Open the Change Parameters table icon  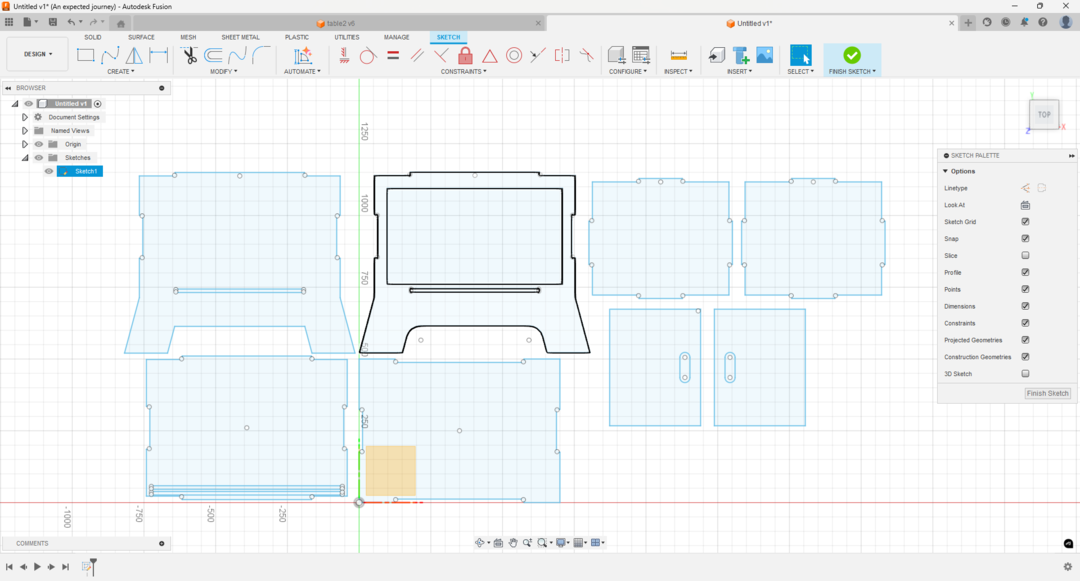pyautogui.click(x=641, y=56)
